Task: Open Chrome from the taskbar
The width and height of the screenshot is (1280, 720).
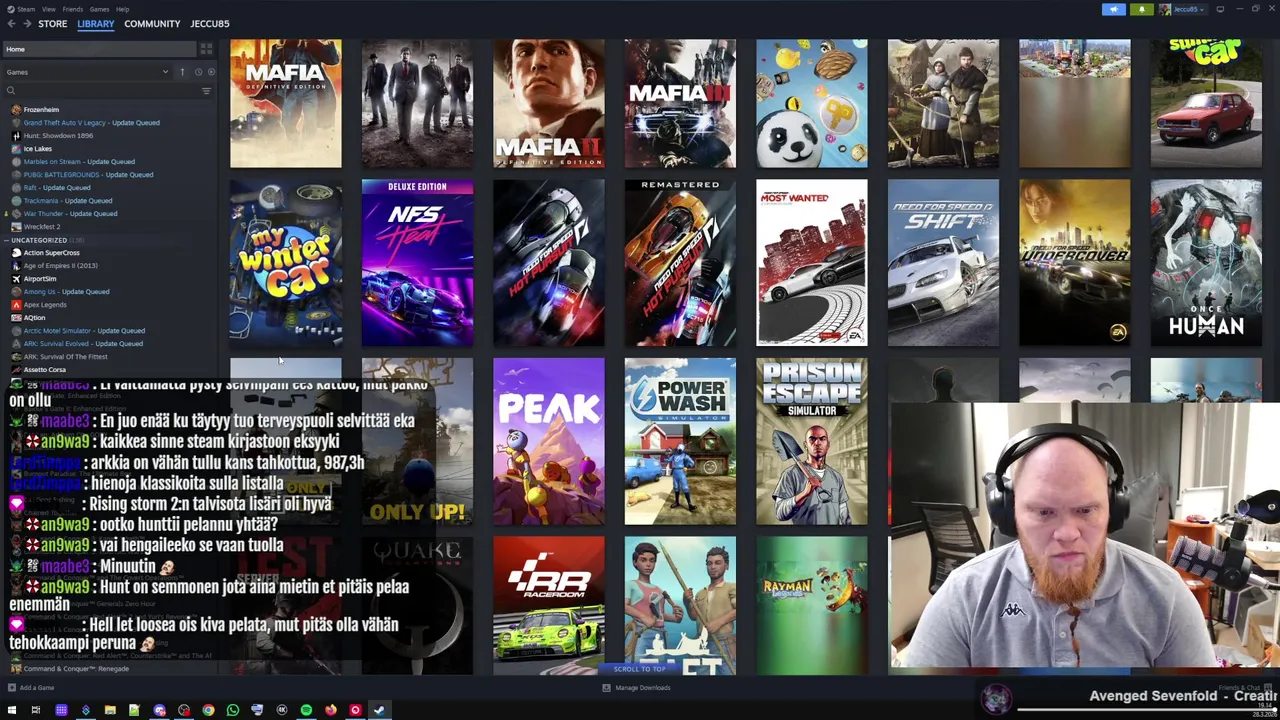Action: click(208, 710)
